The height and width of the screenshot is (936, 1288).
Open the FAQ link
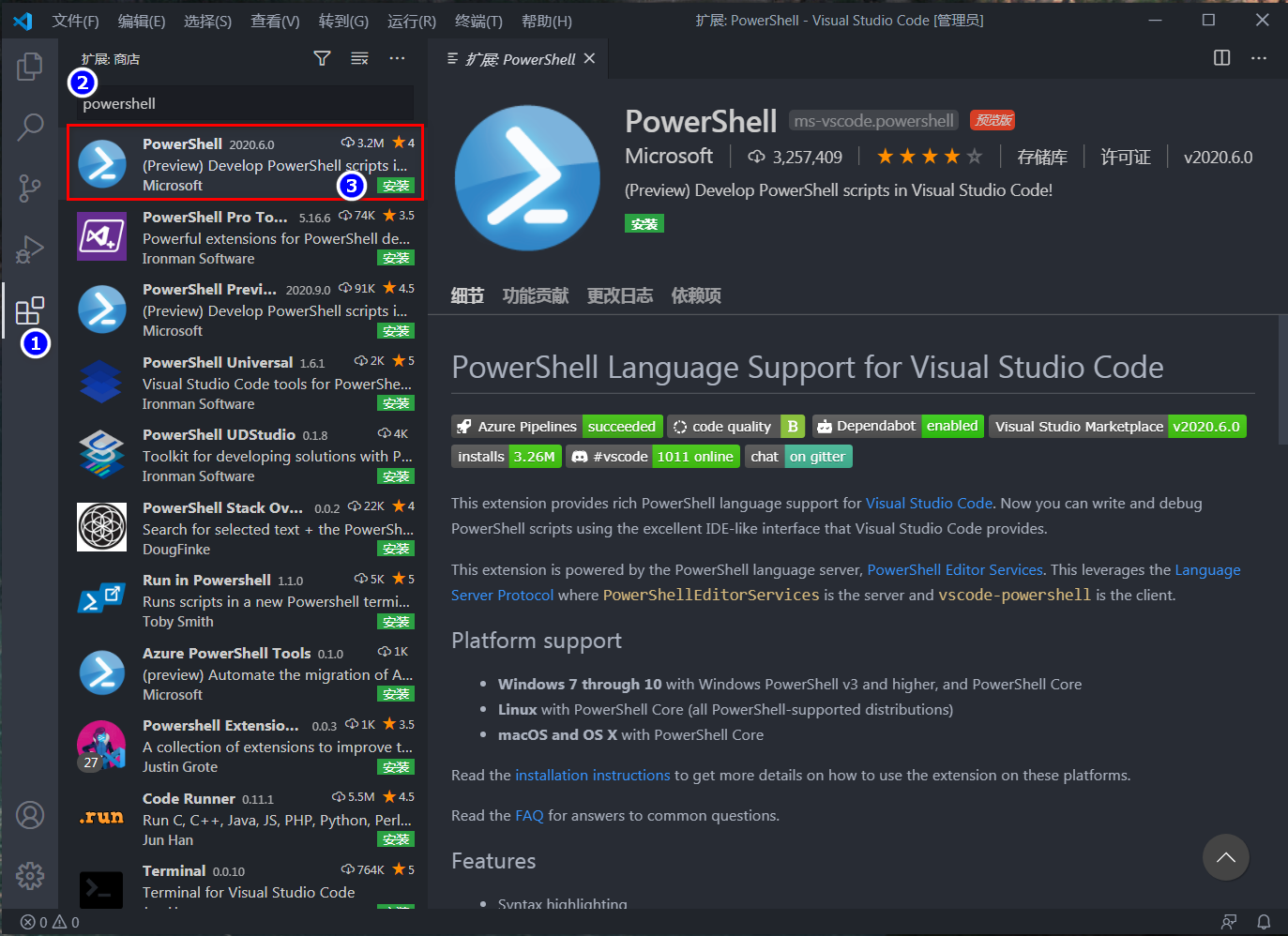(529, 816)
